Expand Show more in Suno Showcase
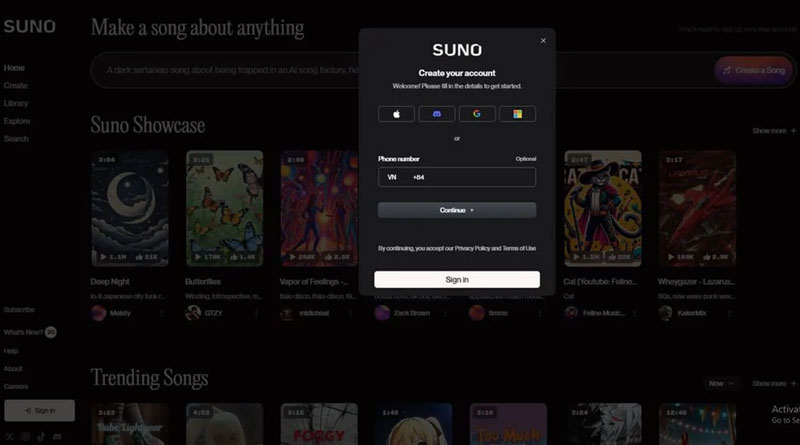The height and width of the screenshot is (445, 800). (774, 131)
